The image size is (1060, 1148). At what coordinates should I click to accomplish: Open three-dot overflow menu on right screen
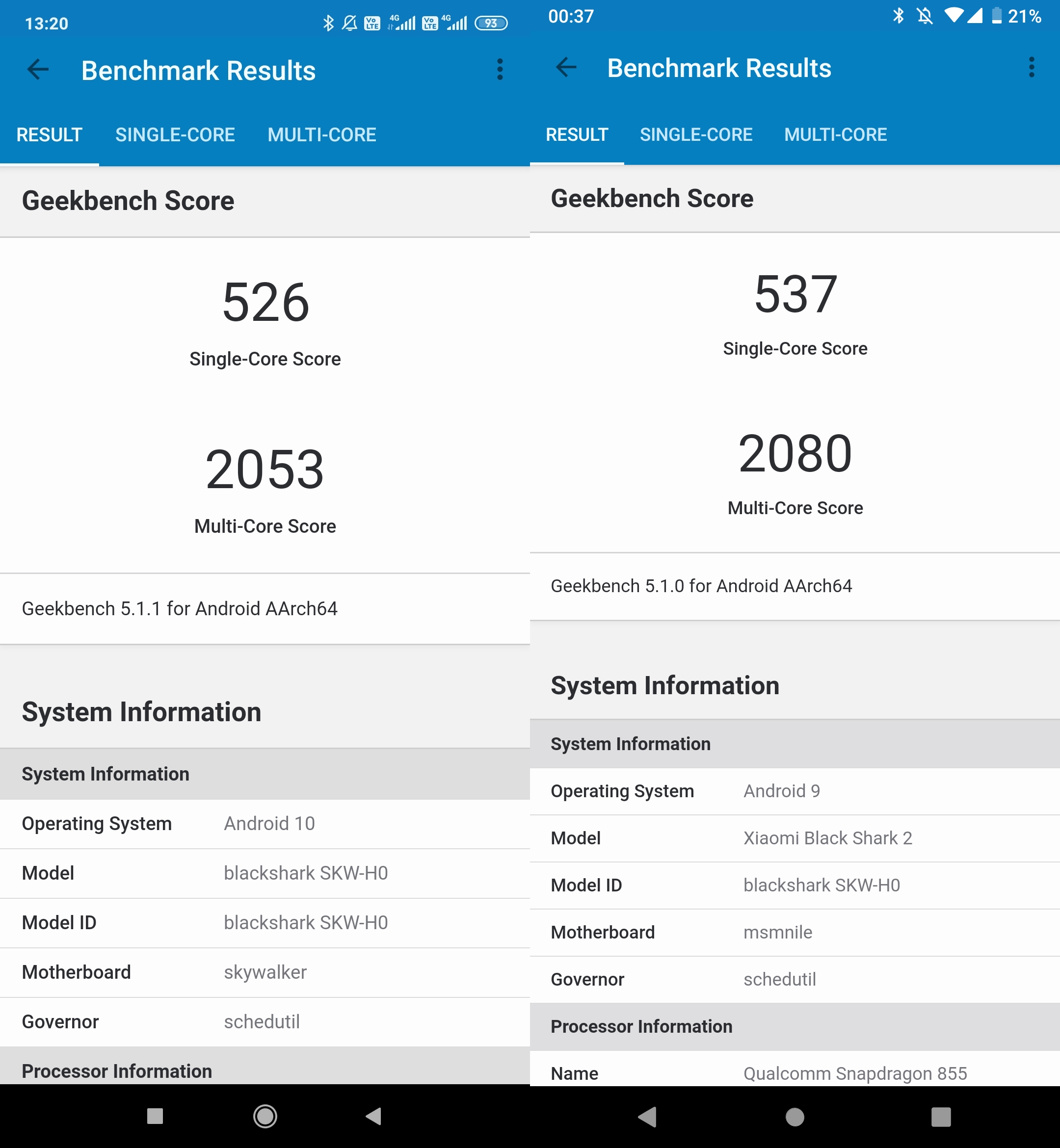(1032, 67)
